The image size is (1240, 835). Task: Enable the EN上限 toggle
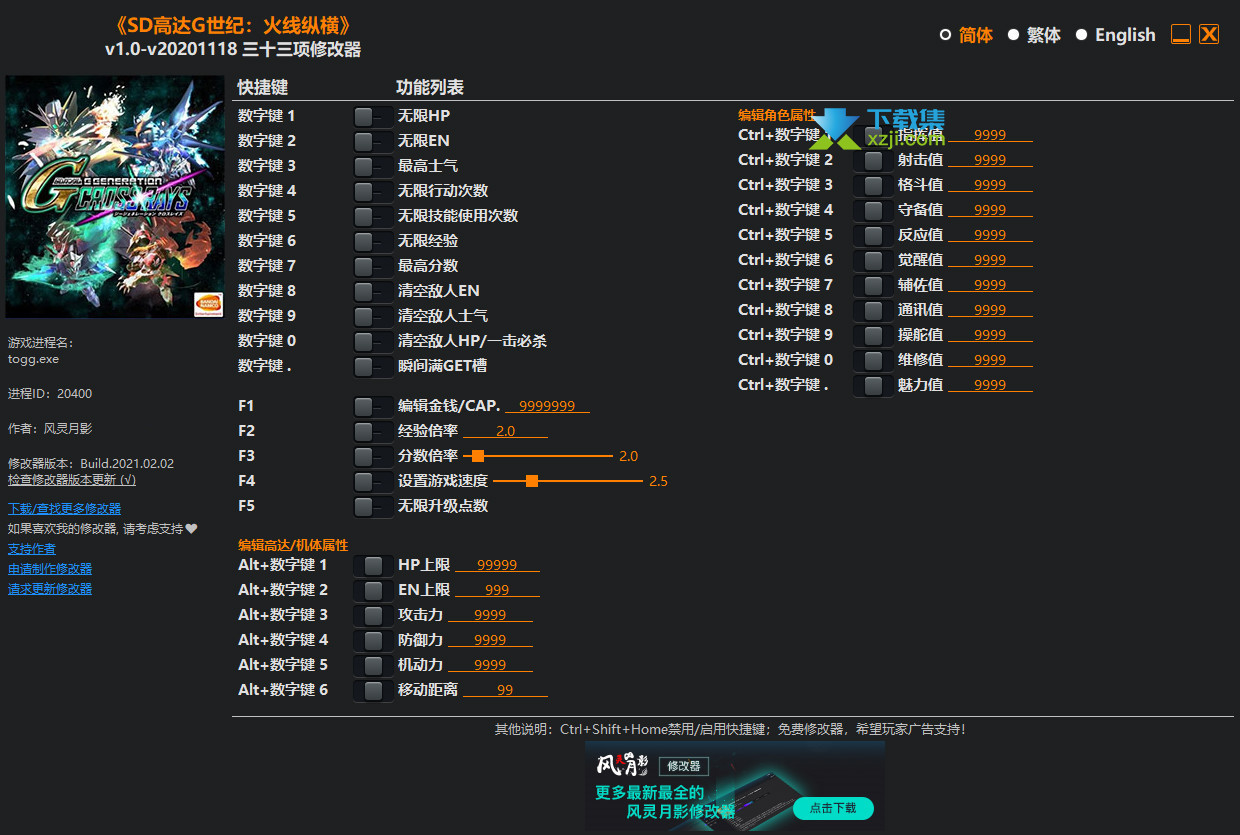click(373, 590)
